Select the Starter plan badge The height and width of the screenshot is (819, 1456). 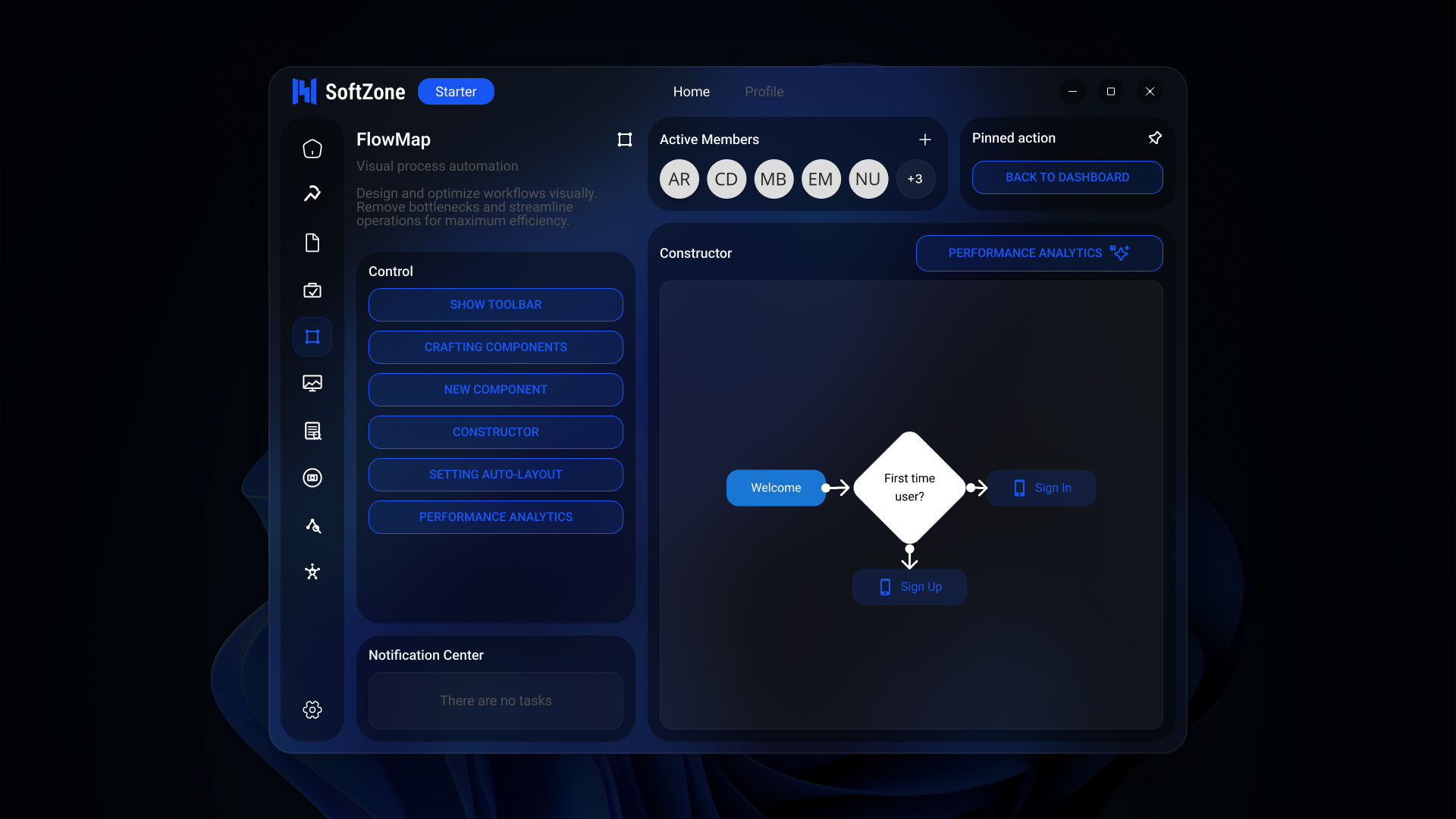(455, 91)
